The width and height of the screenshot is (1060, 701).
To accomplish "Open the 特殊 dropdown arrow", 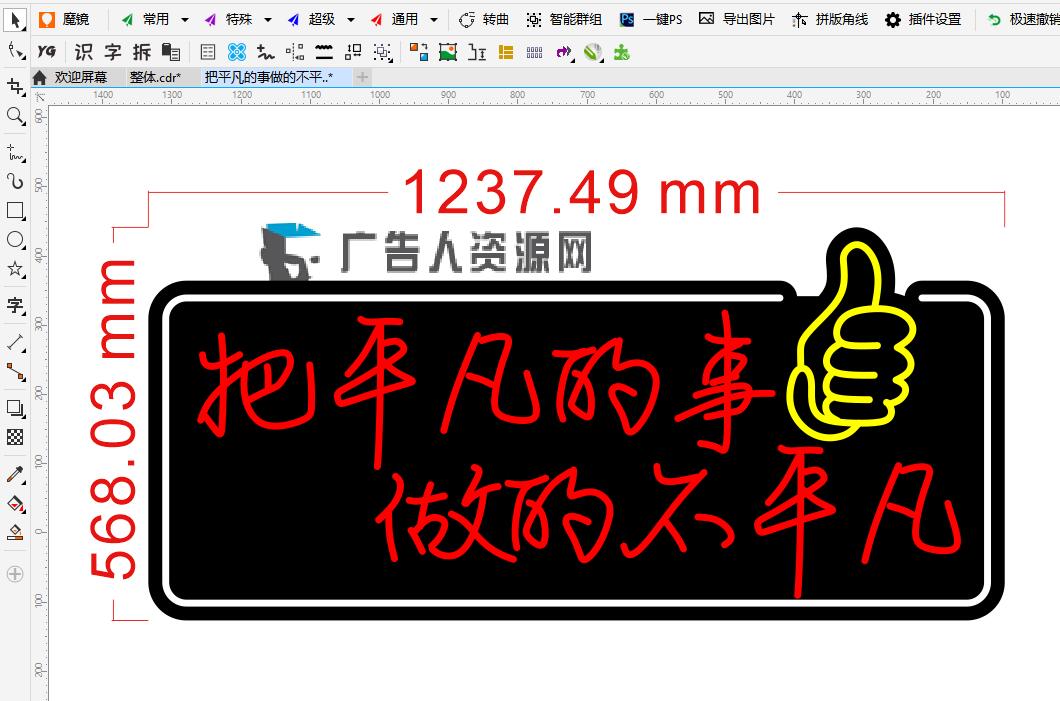I will click(268, 20).
